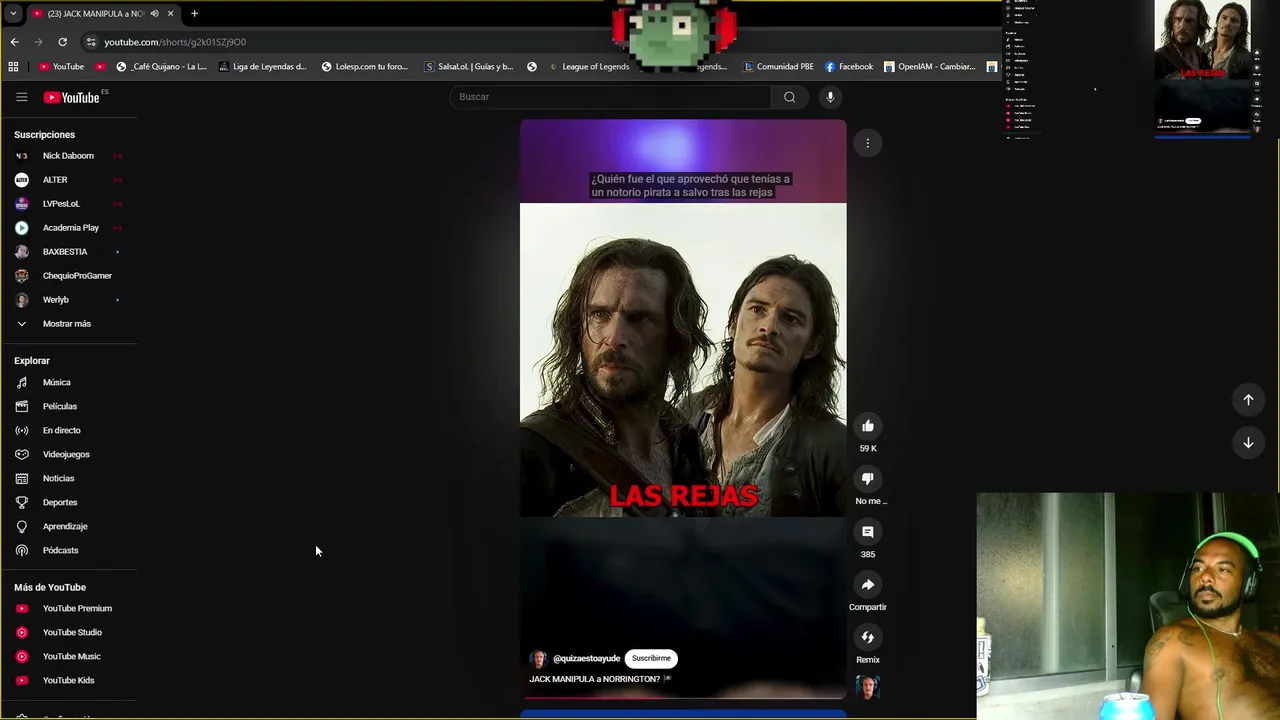Click the channel avatar beside @quizaestoayude

tap(539, 659)
